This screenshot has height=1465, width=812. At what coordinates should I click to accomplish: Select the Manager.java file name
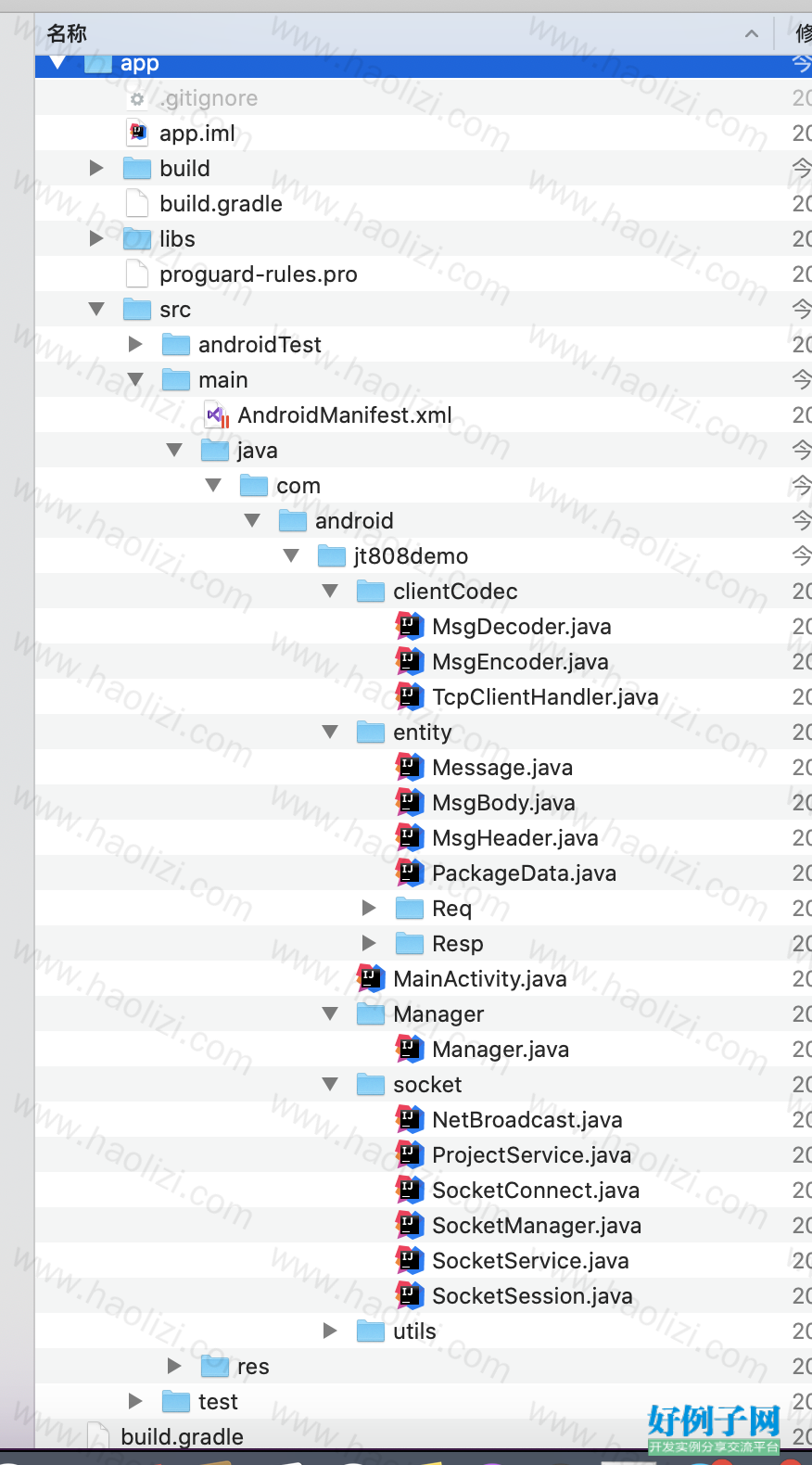(501, 1050)
